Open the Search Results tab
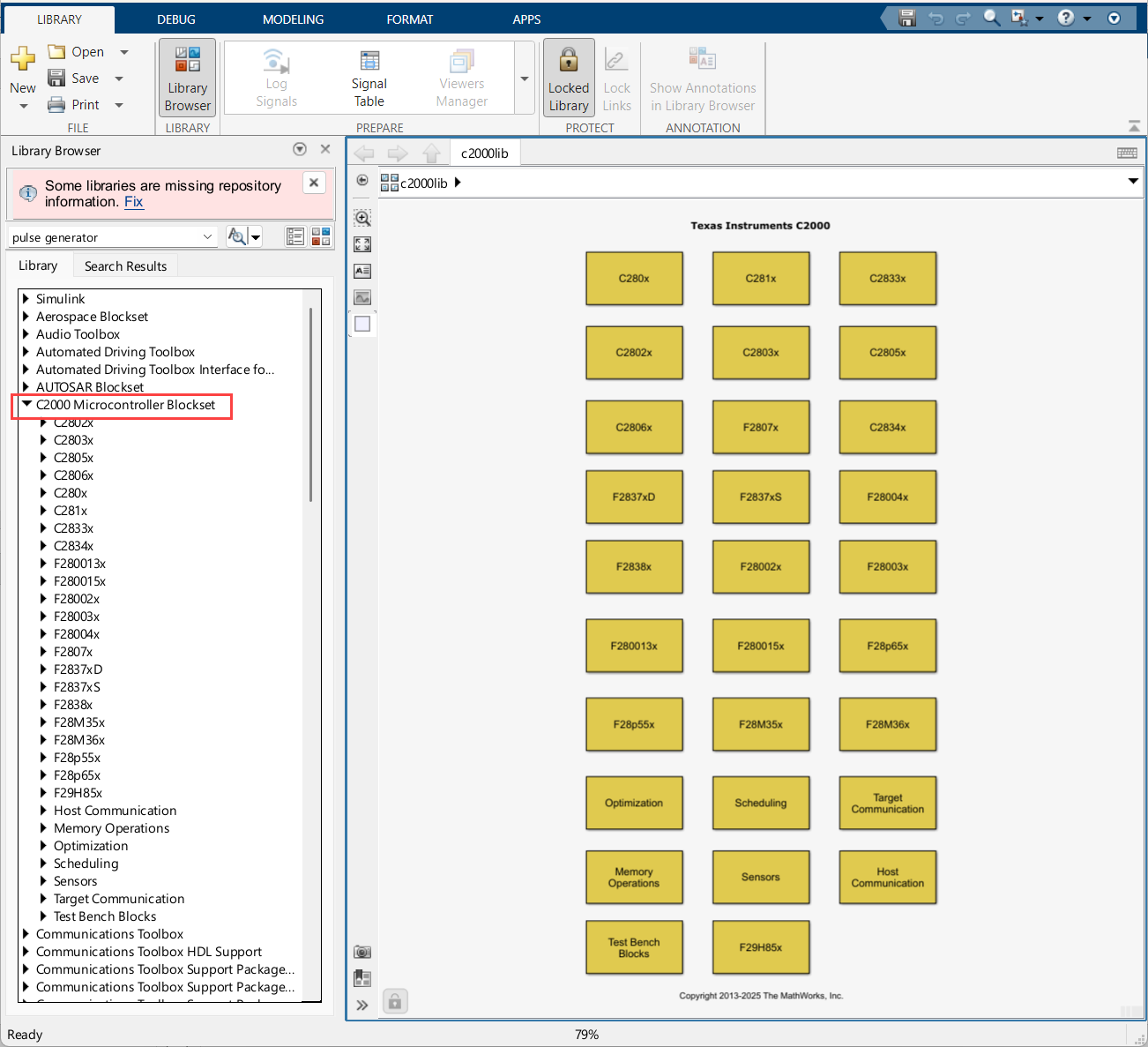This screenshot has width=1148, height=1047. point(125,266)
